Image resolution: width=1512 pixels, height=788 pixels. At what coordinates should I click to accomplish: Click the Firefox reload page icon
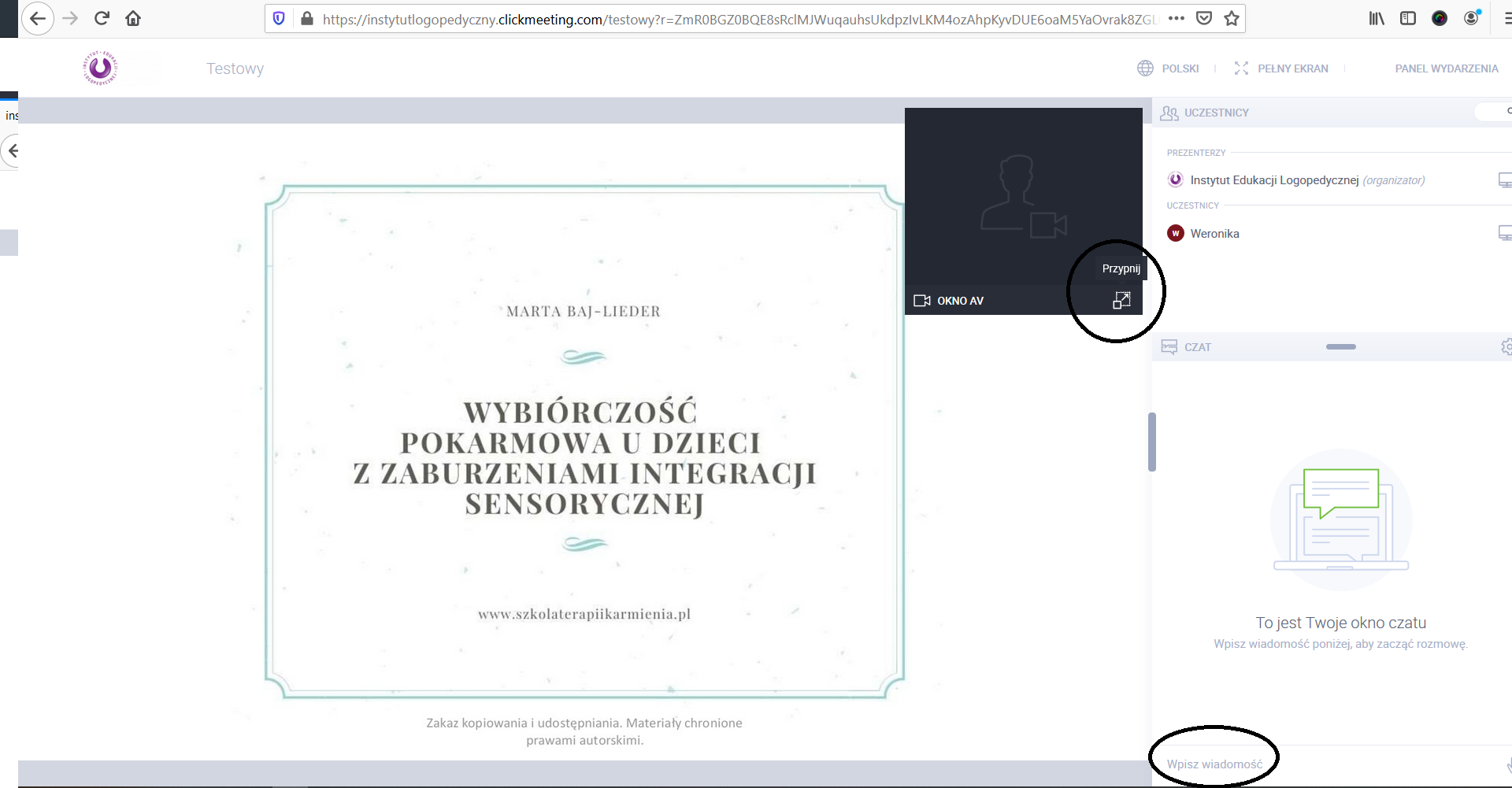tap(102, 18)
